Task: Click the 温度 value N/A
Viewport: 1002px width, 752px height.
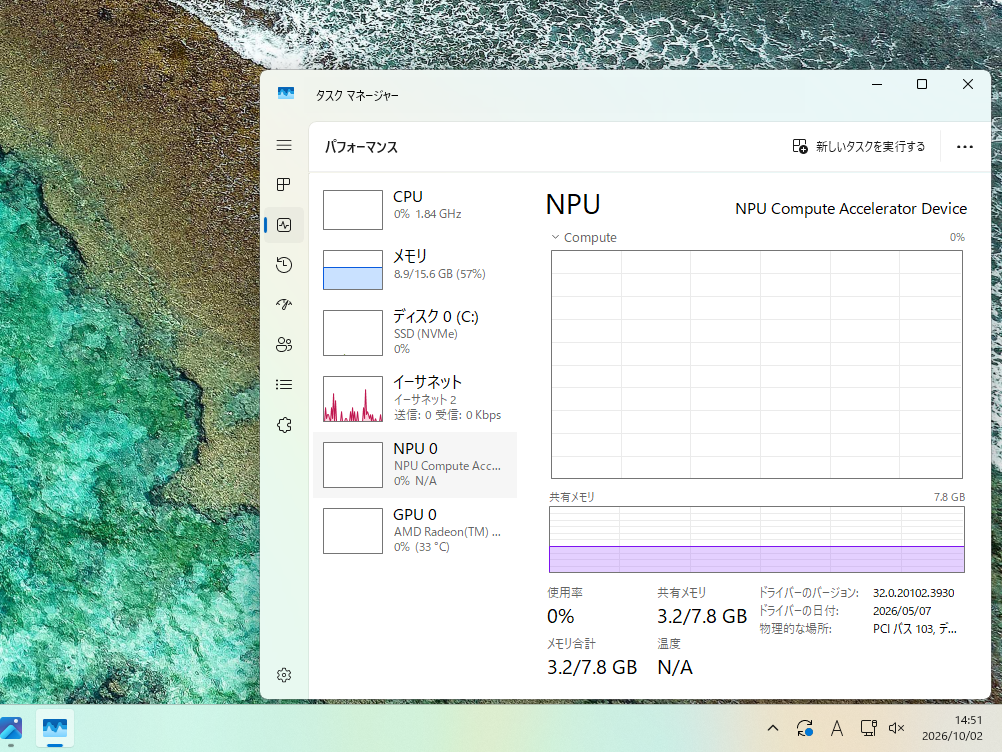Action: (675, 667)
